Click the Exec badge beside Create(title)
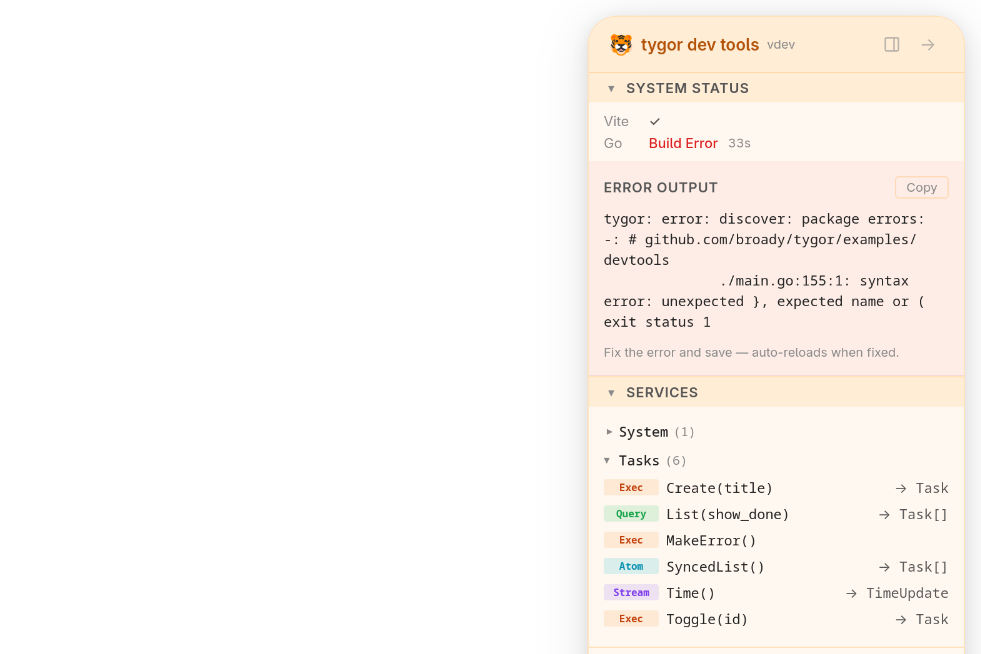 coord(631,487)
